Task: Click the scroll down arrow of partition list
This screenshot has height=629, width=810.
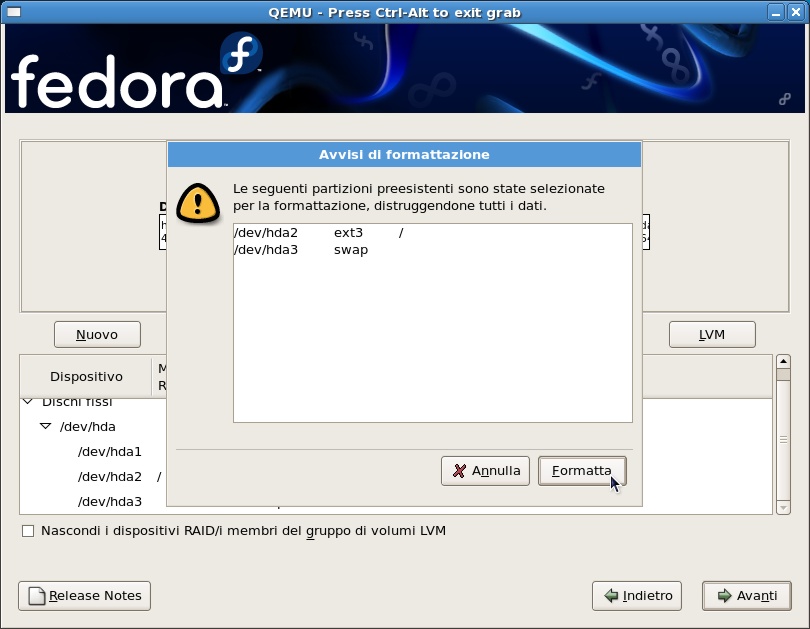Action: tap(783, 508)
